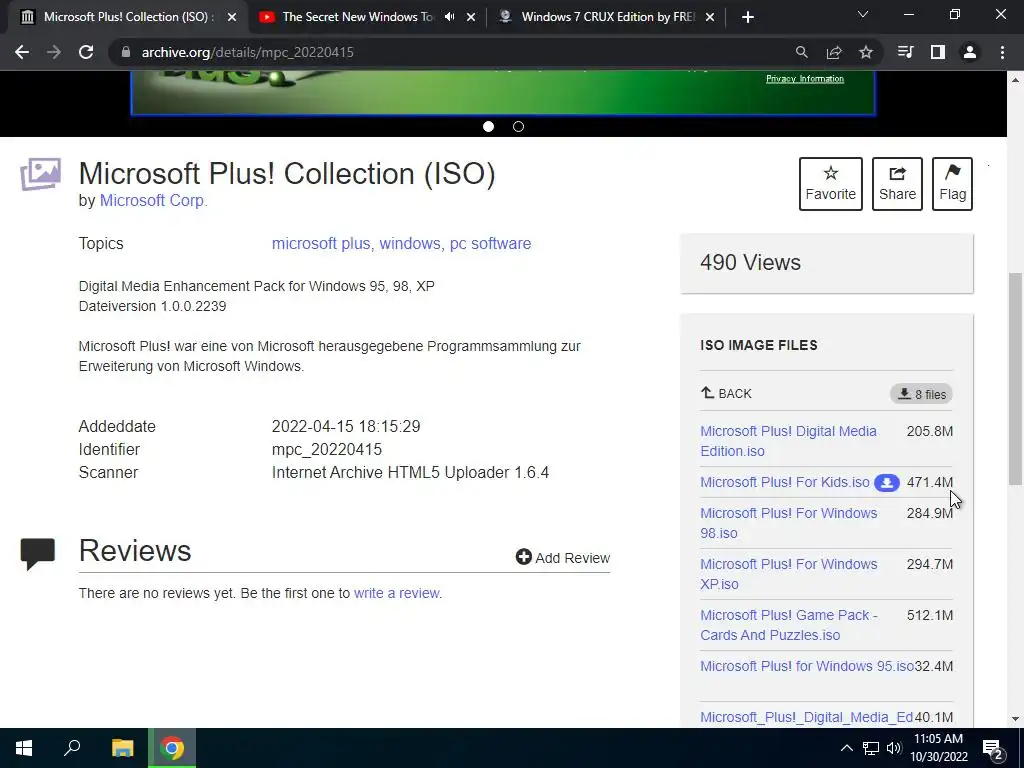Download Microsoft Plus! For Windows 98.iso
The width and height of the screenshot is (1024, 768).
pyautogui.click(x=789, y=523)
